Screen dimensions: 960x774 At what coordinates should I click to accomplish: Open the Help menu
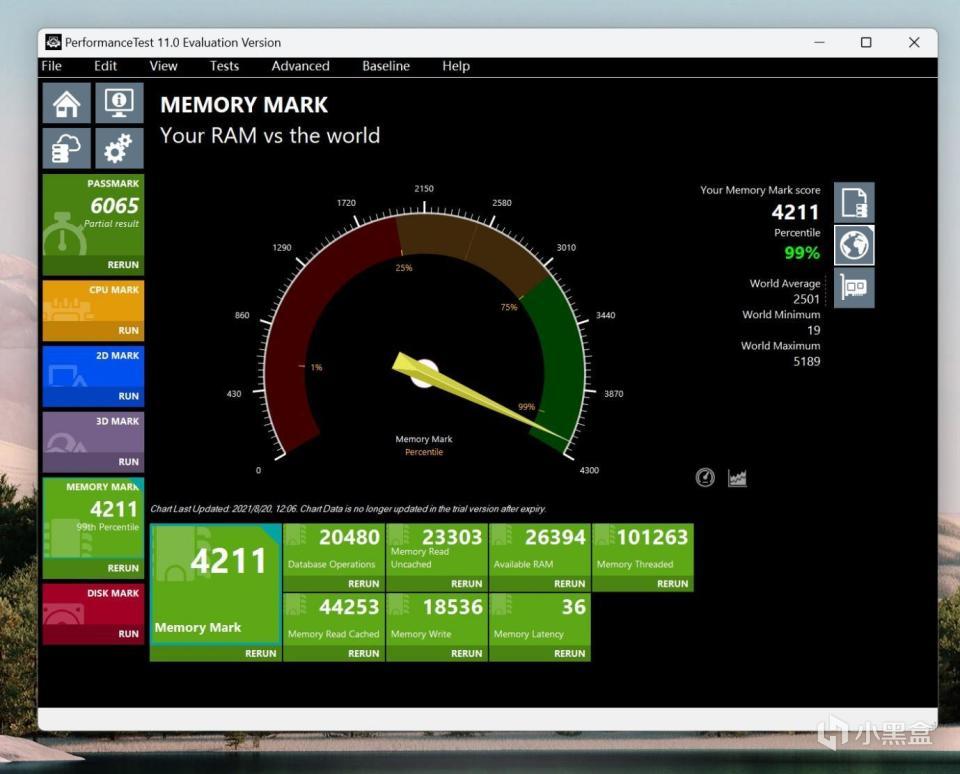pos(456,66)
